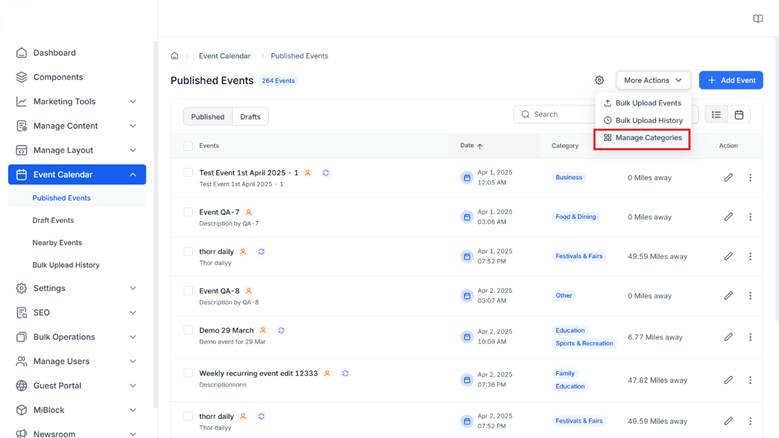Click the Bulk Operations icon
This screenshot has width=779, height=438.
[21, 337]
